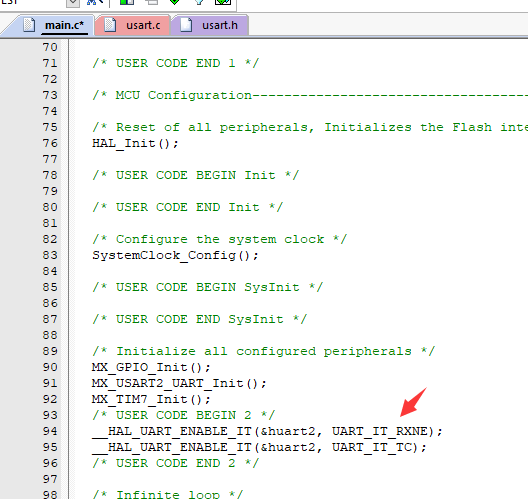Click the Initialize all configured peripherals comment
Screen dimensions: 528x499
click(x=263, y=352)
